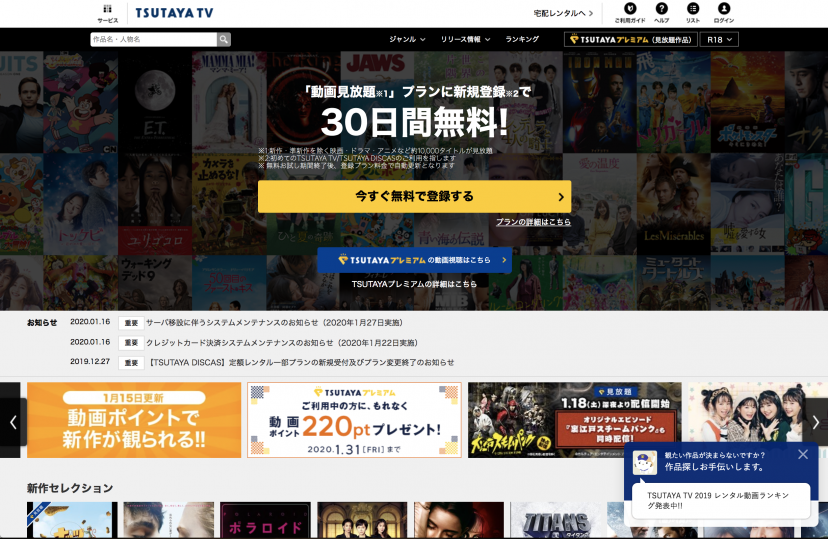Click the search magnifier button
Screen dimensions: 828x539
[x=224, y=39]
